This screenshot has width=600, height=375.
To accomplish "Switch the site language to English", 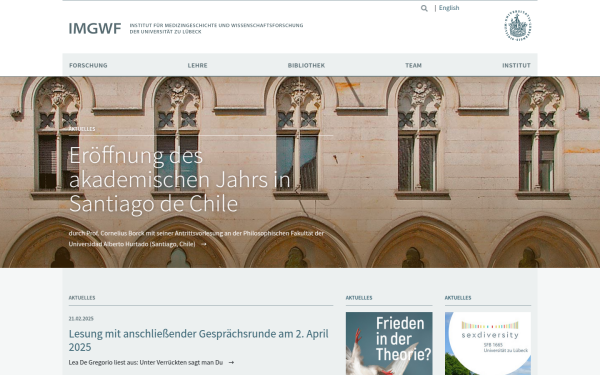I will pyautogui.click(x=449, y=8).
